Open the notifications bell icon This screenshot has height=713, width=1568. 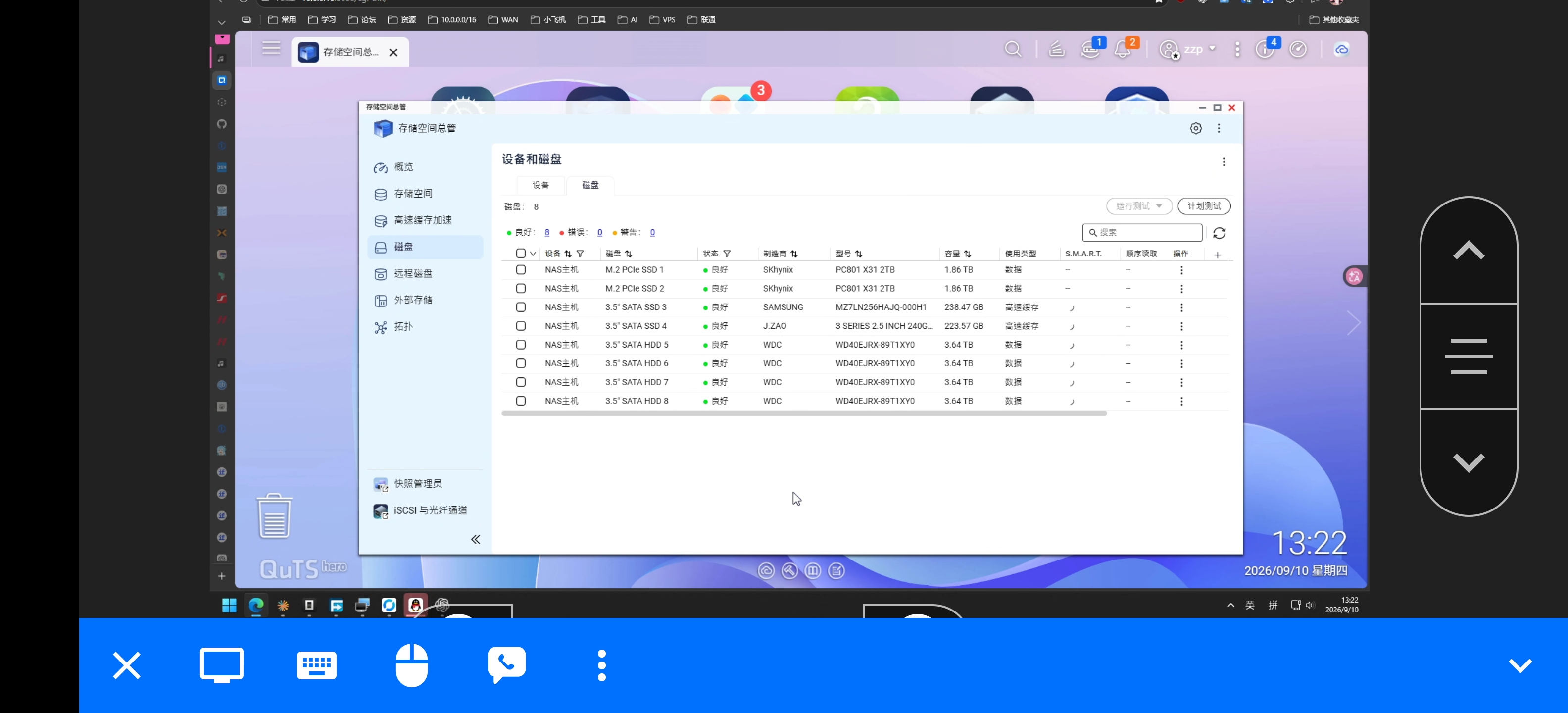(1122, 50)
